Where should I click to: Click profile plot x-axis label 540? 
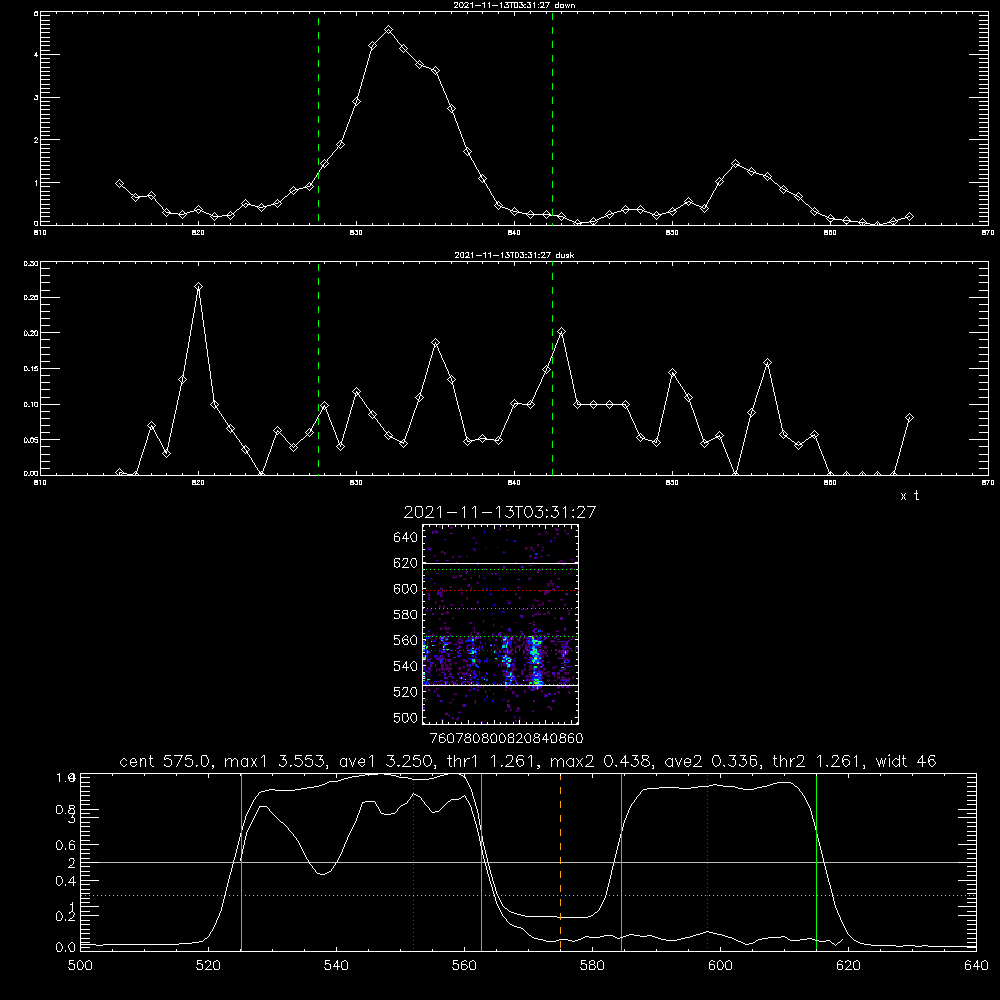click(x=336, y=965)
